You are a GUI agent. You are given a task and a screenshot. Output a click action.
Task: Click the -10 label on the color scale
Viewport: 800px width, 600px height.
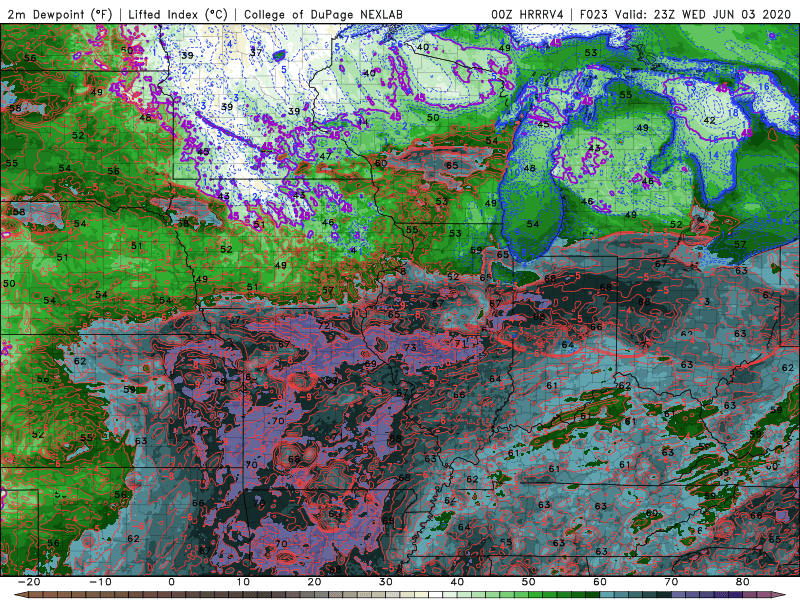100,582
